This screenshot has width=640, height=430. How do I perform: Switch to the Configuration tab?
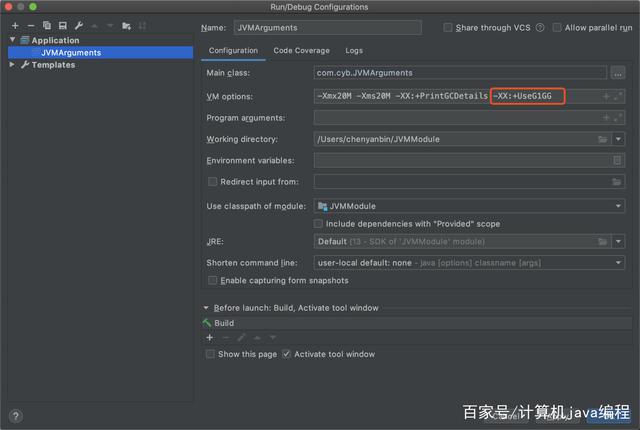(x=233, y=51)
